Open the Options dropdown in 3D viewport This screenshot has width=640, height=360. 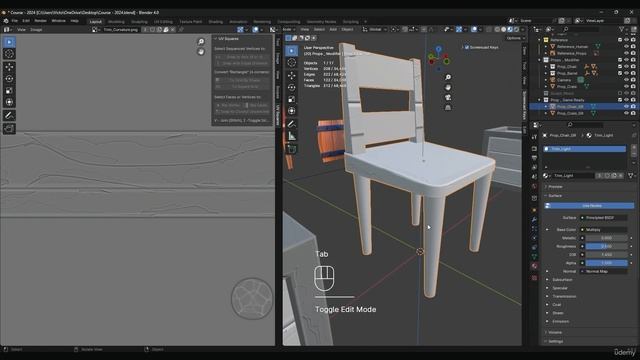(515, 38)
